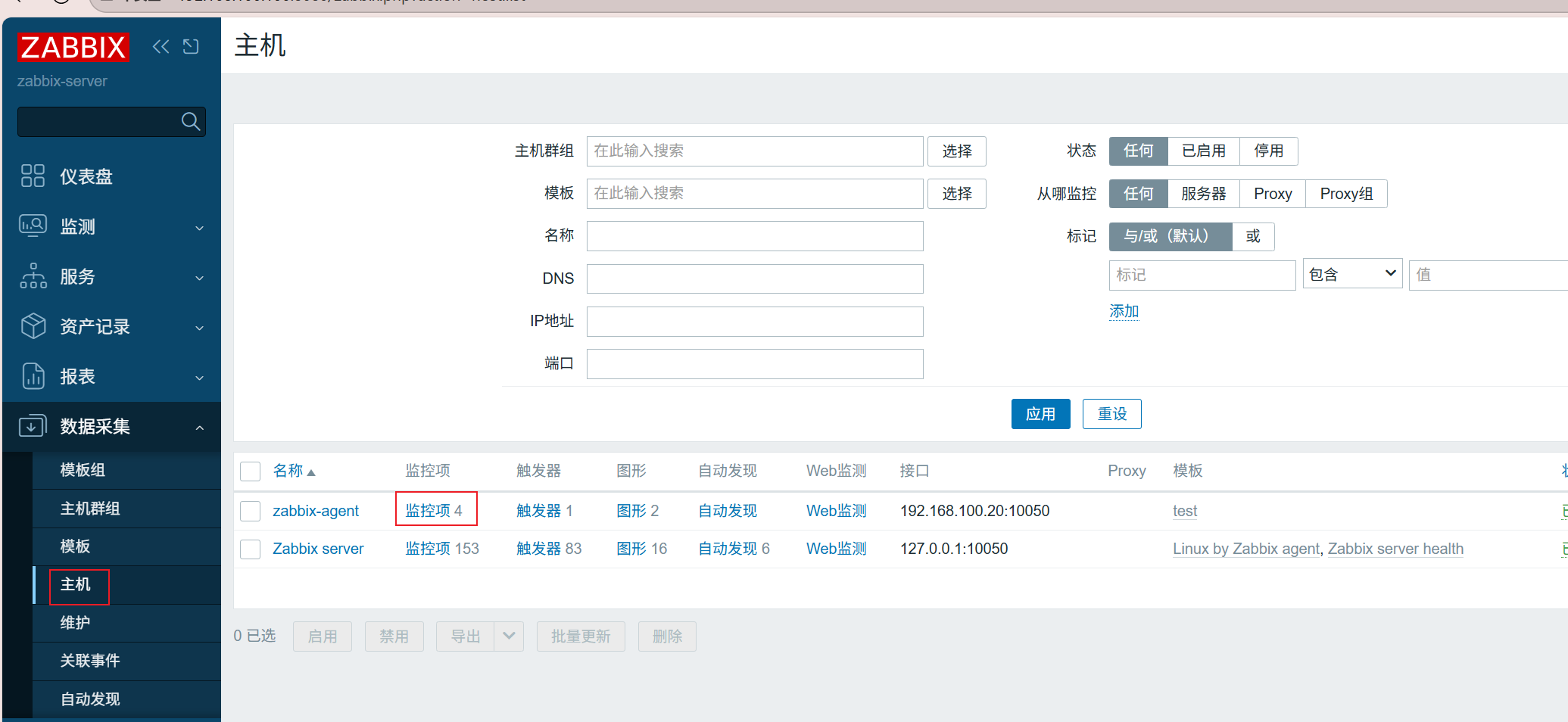Click the 服务 services icon
The height and width of the screenshot is (722, 1568).
[x=33, y=275]
